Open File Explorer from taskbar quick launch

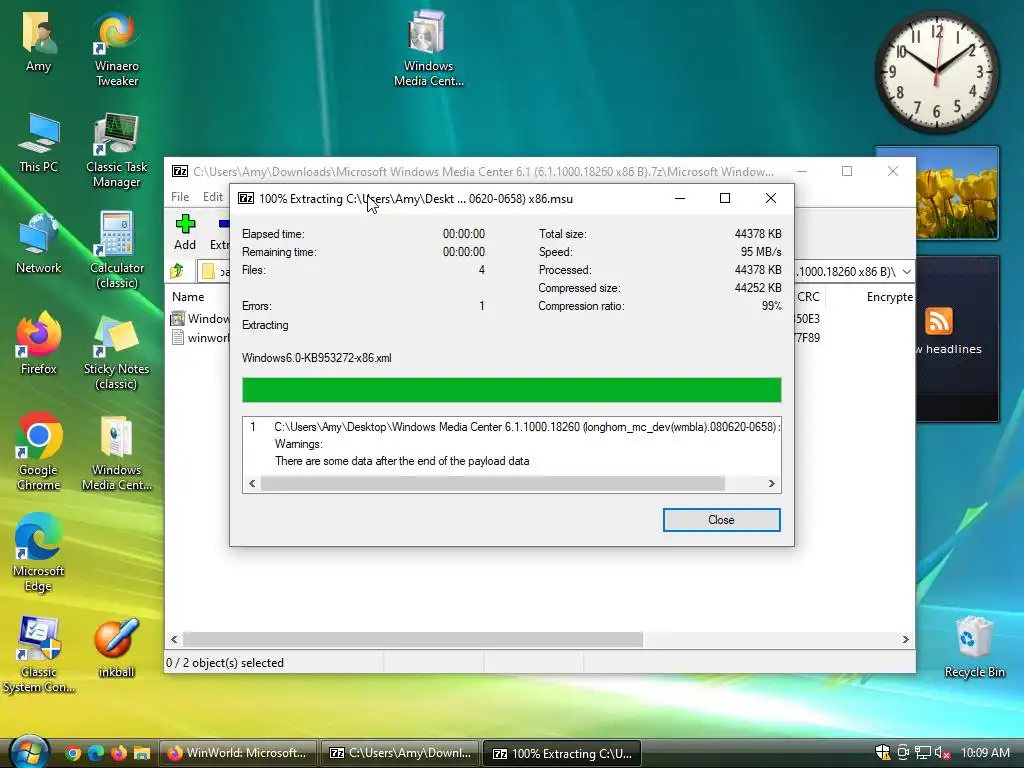pyautogui.click(x=142, y=753)
